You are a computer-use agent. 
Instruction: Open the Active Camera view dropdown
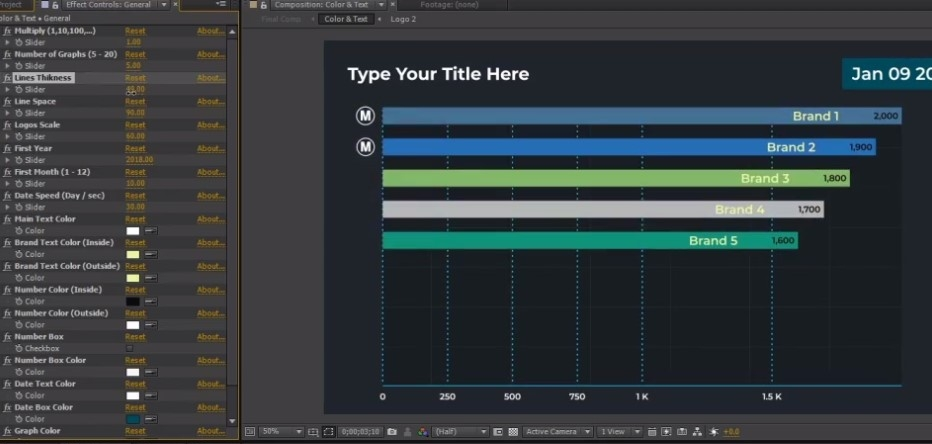pos(557,432)
